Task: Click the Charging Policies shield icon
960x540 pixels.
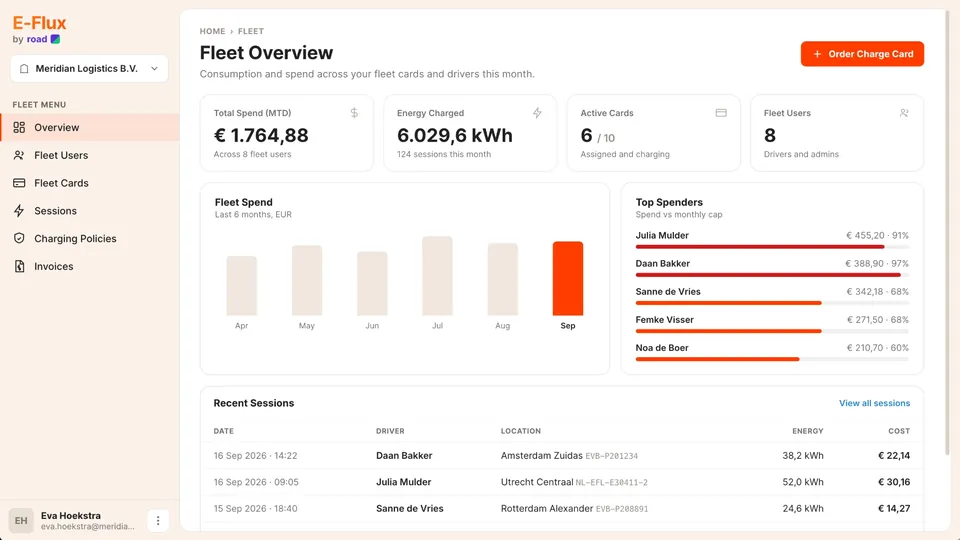Action: click(x=19, y=238)
